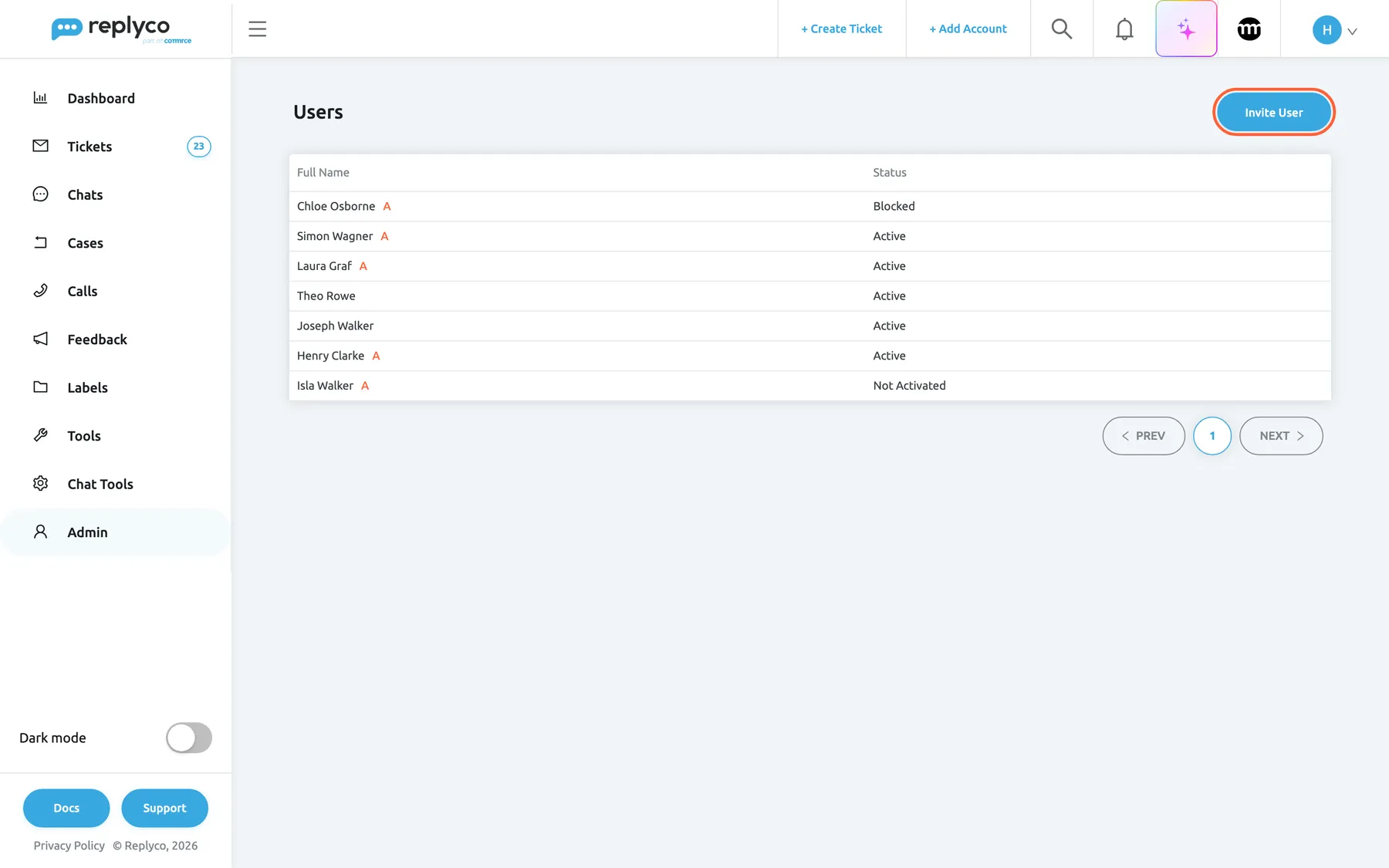The width and height of the screenshot is (1389, 868).
Task: Open the Feedback menu label
Action: (97, 339)
